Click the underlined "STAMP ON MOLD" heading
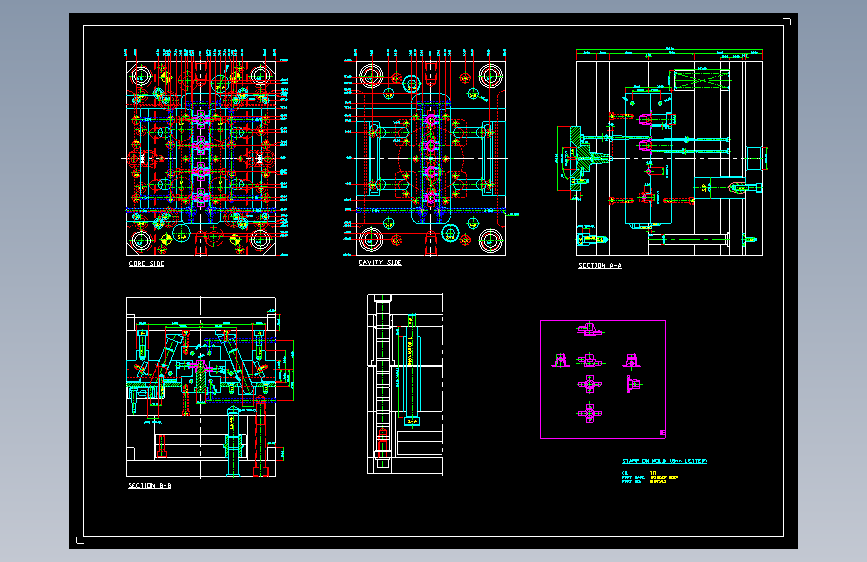The width and height of the screenshot is (867, 562). pyautogui.click(x=665, y=461)
